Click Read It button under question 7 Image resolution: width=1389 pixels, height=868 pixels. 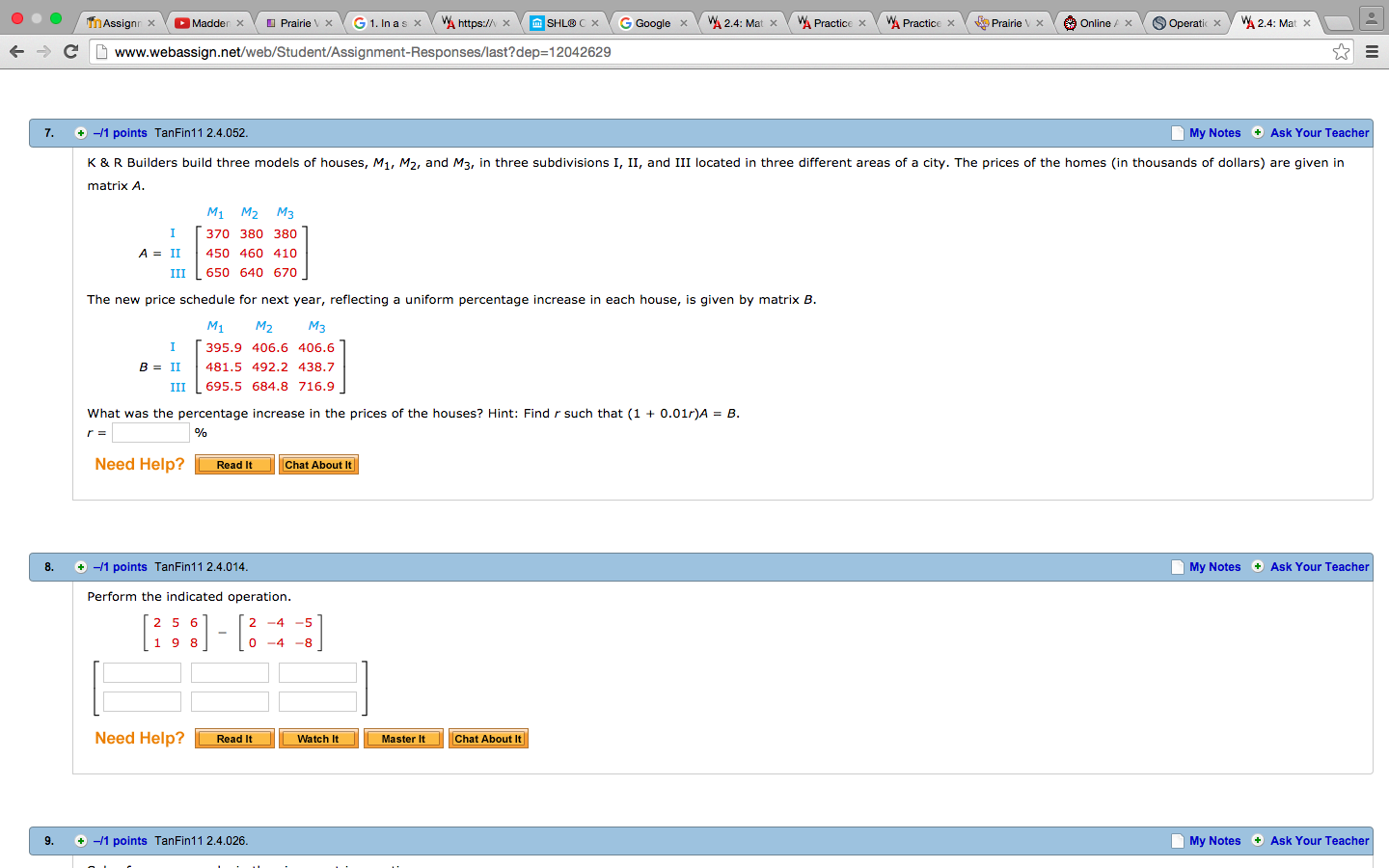234,465
